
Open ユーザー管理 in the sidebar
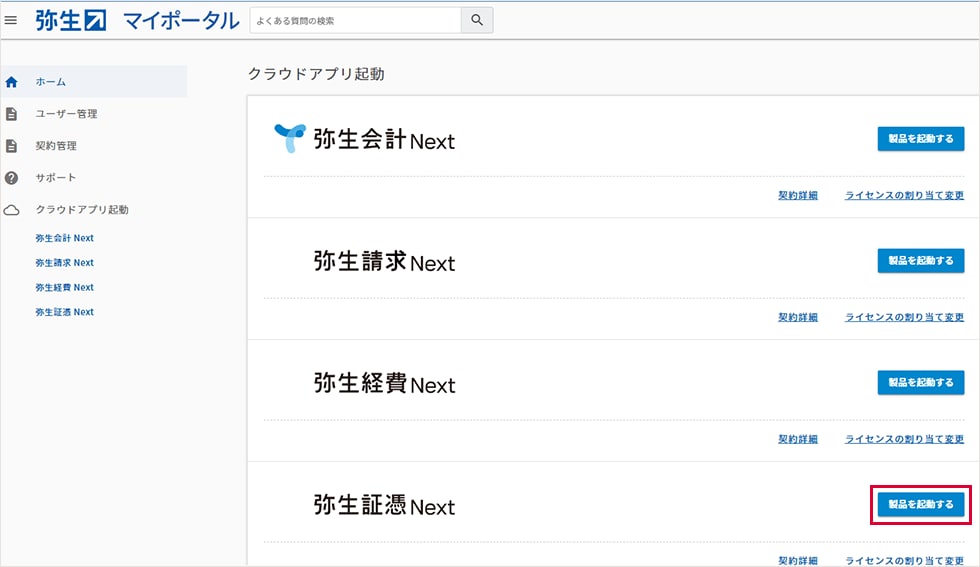point(66,114)
